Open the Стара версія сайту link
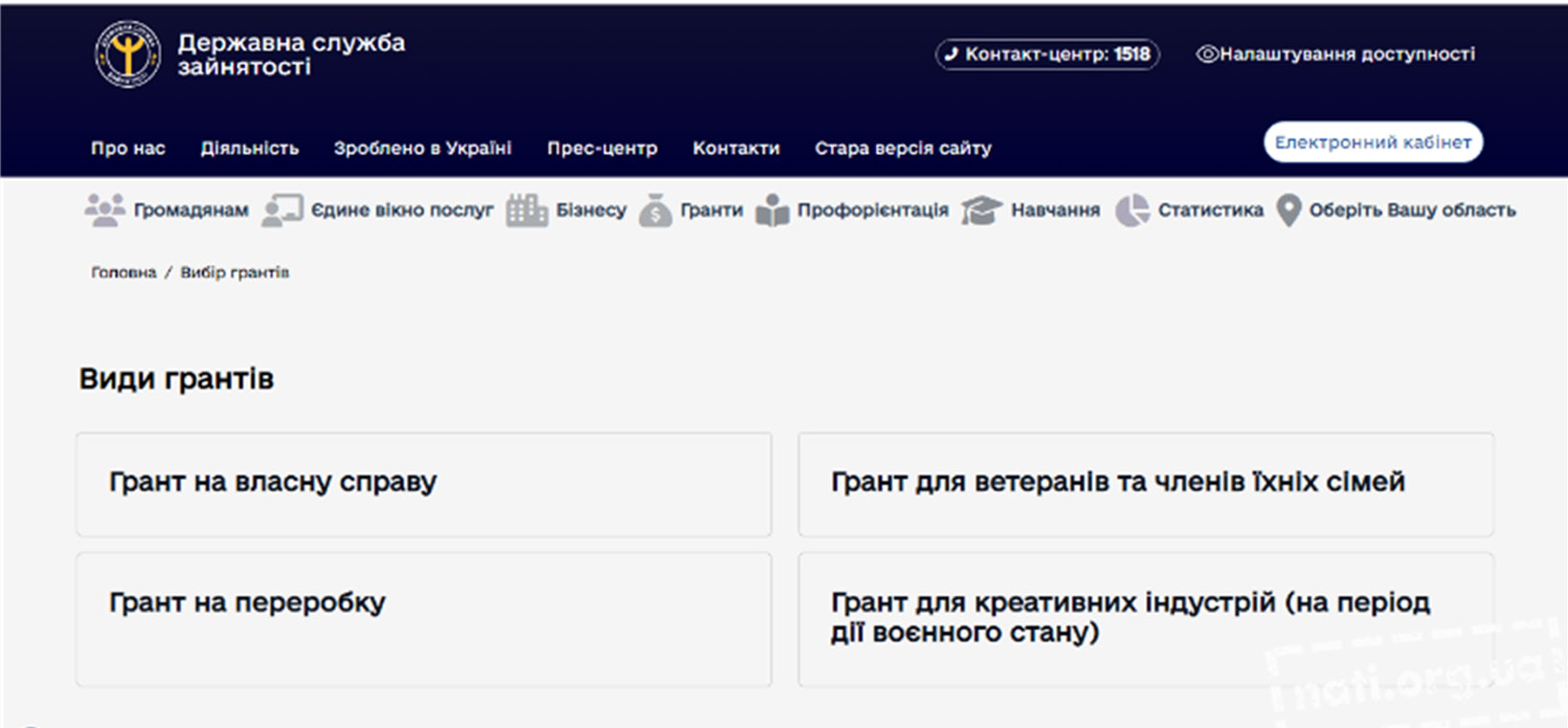Image resolution: width=1568 pixels, height=728 pixels. pos(903,148)
